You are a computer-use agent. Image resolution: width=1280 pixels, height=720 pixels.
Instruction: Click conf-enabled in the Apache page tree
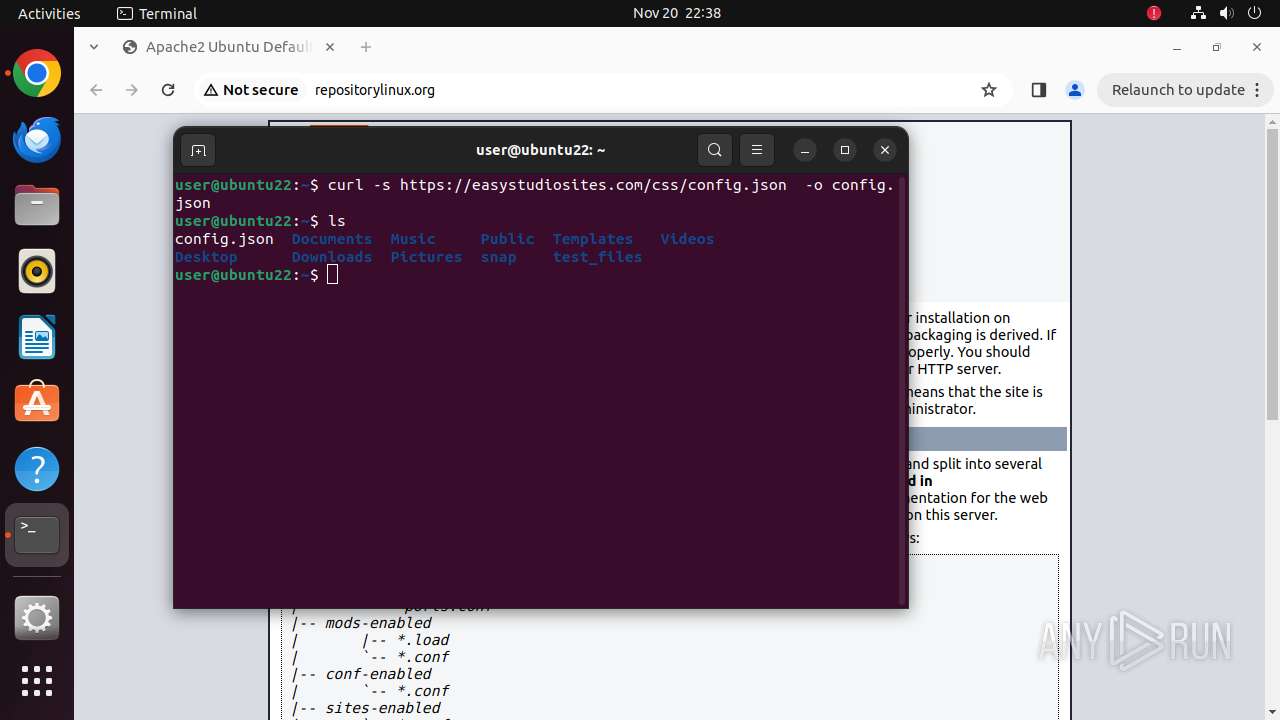click(x=378, y=674)
